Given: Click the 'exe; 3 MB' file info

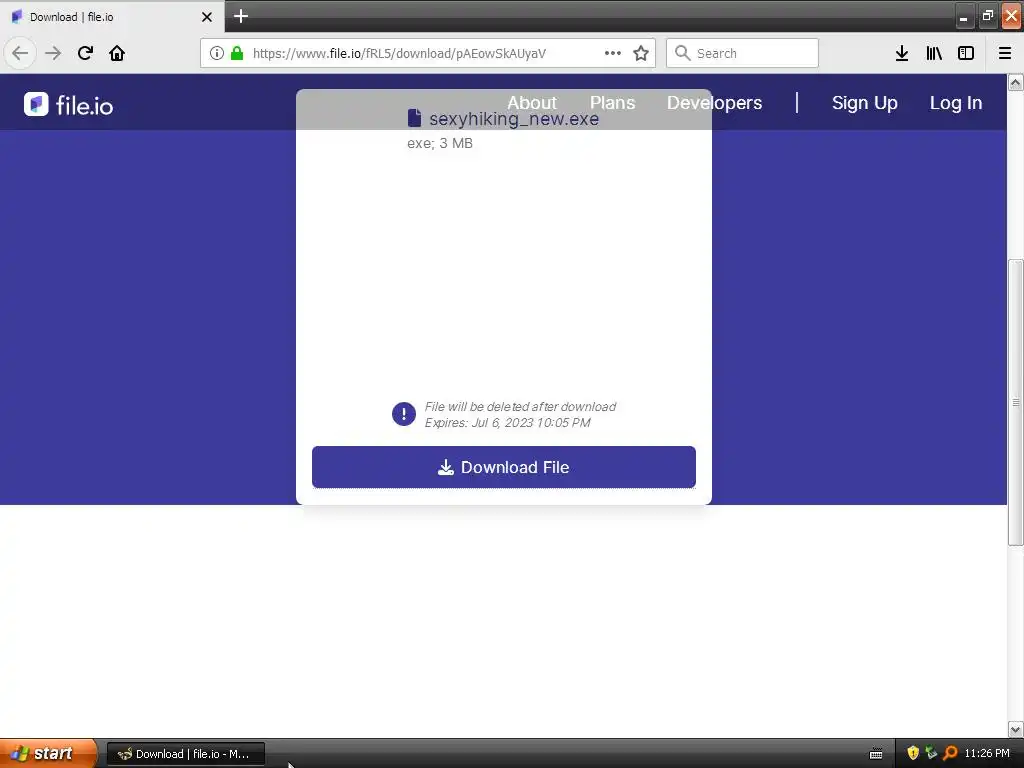Looking at the screenshot, I should point(440,143).
